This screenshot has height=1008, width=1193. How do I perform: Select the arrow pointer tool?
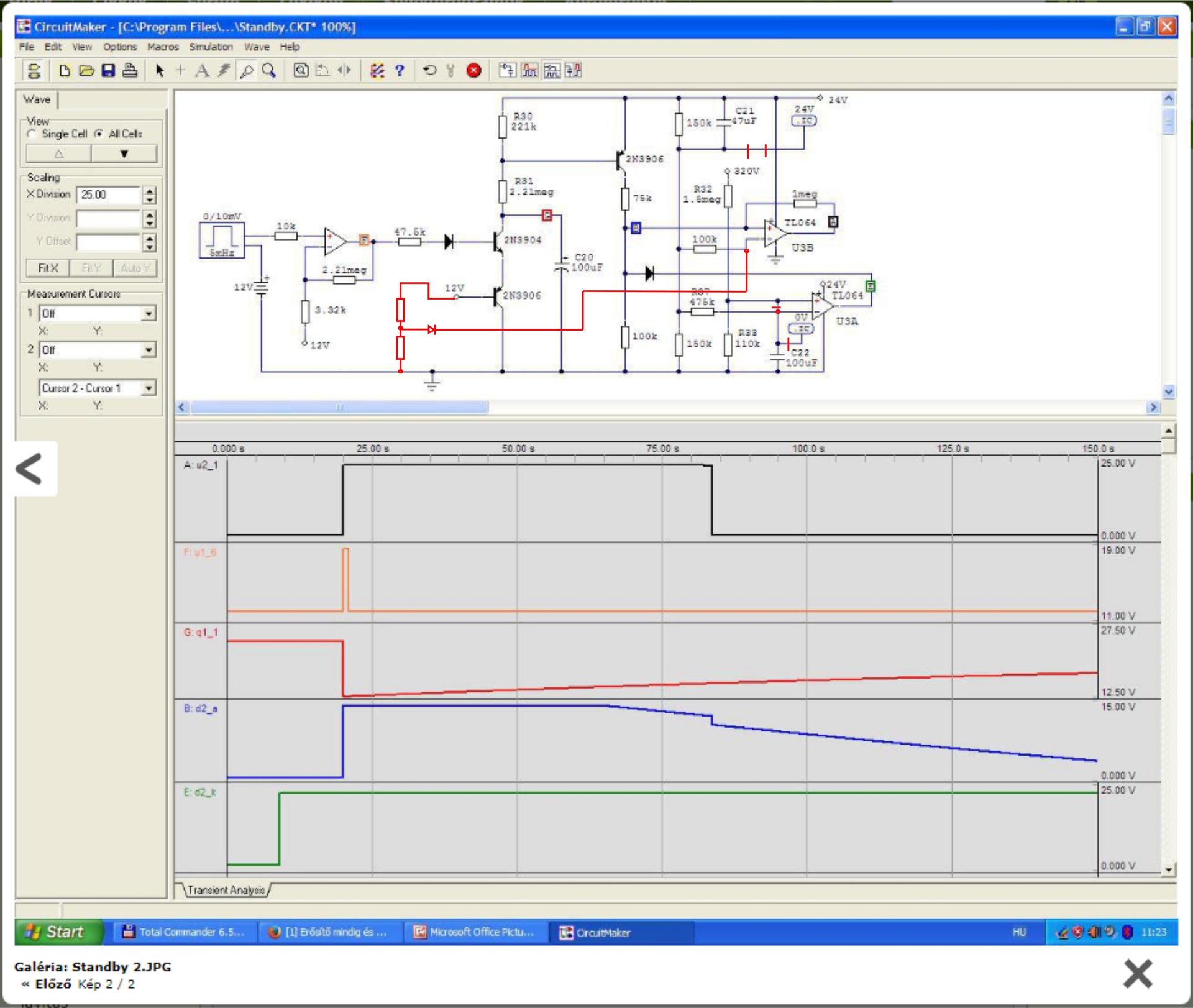tap(160, 71)
